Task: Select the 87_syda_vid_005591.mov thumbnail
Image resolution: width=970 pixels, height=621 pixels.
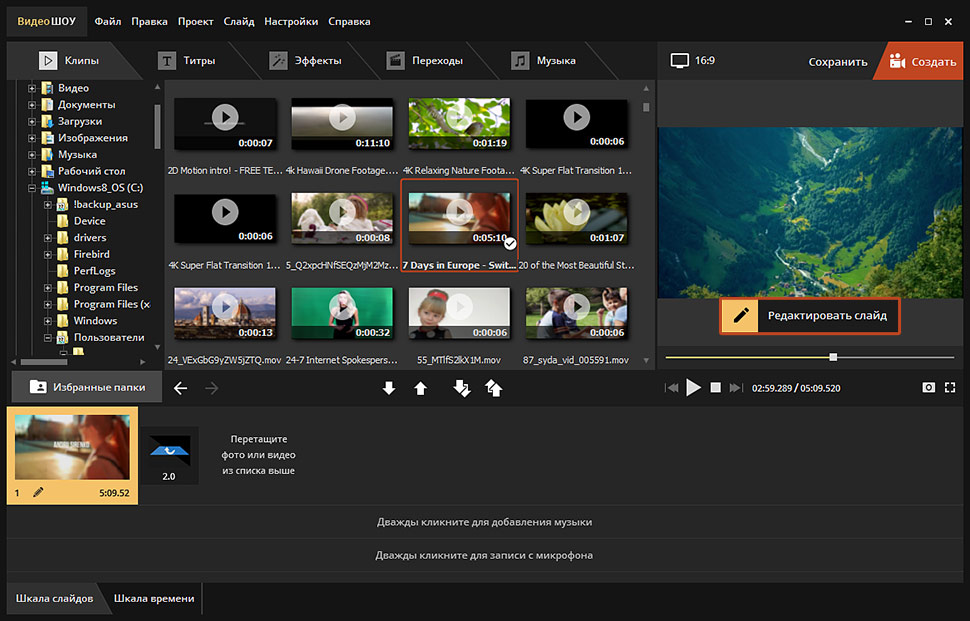Action: coord(577,314)
